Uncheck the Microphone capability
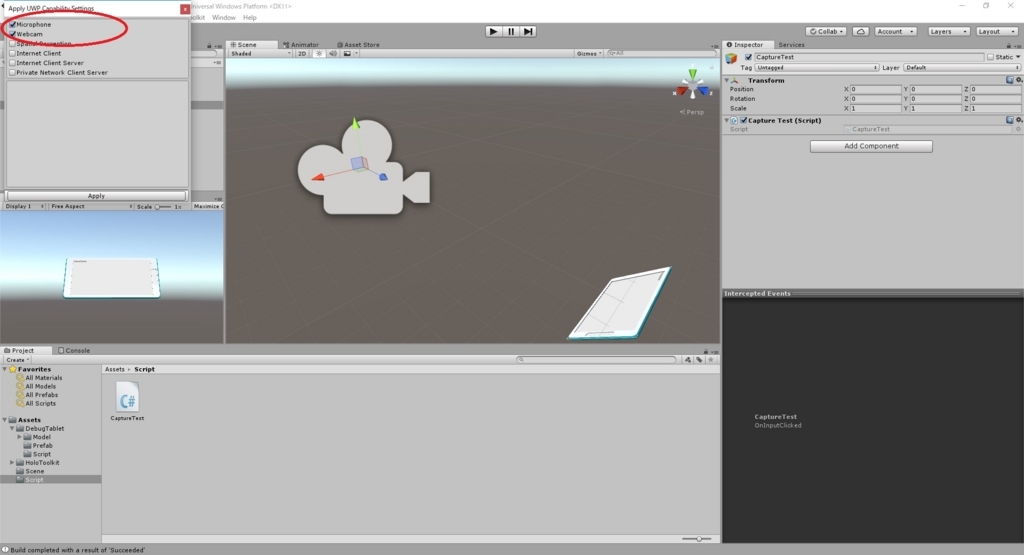1024x555 pixels. click(12, 24)
